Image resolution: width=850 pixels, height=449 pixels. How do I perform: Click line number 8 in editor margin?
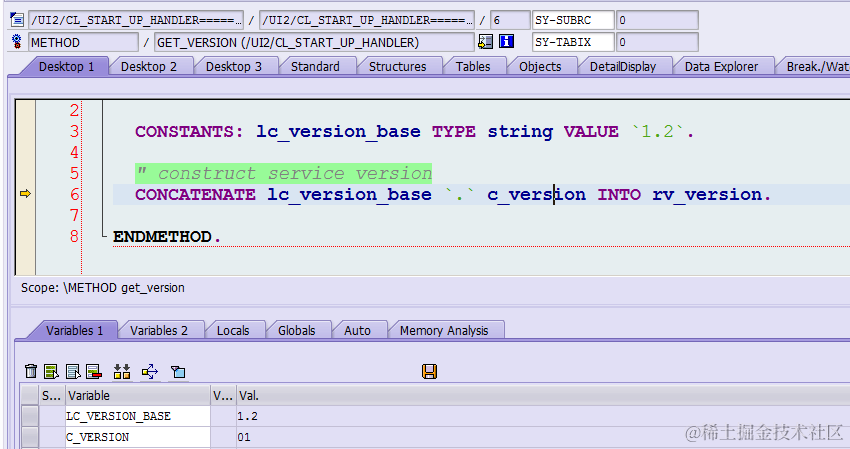click(x=74, y=236)
